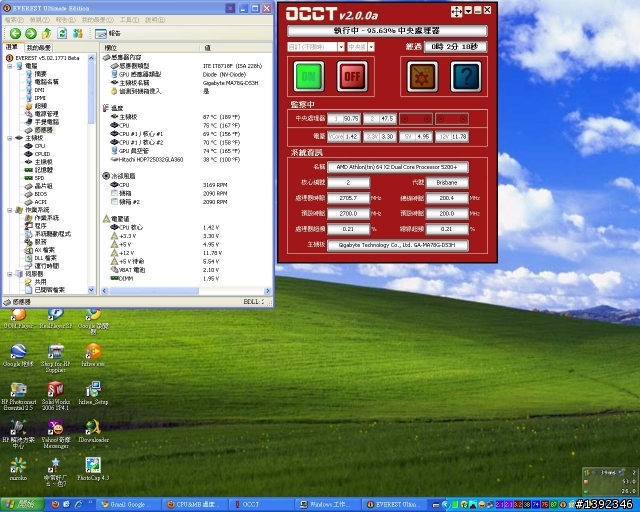Select ACPI in the EVEREST tree

[40, 202]
